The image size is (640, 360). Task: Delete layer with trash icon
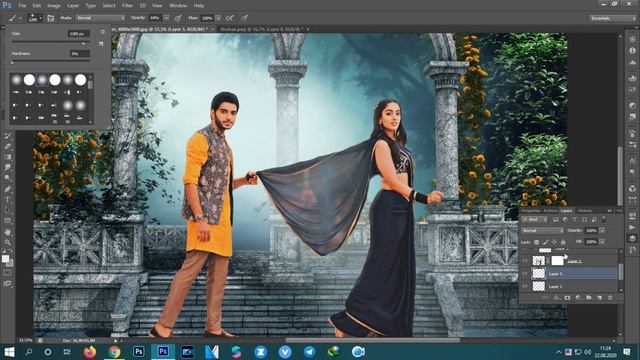(610, 298)
